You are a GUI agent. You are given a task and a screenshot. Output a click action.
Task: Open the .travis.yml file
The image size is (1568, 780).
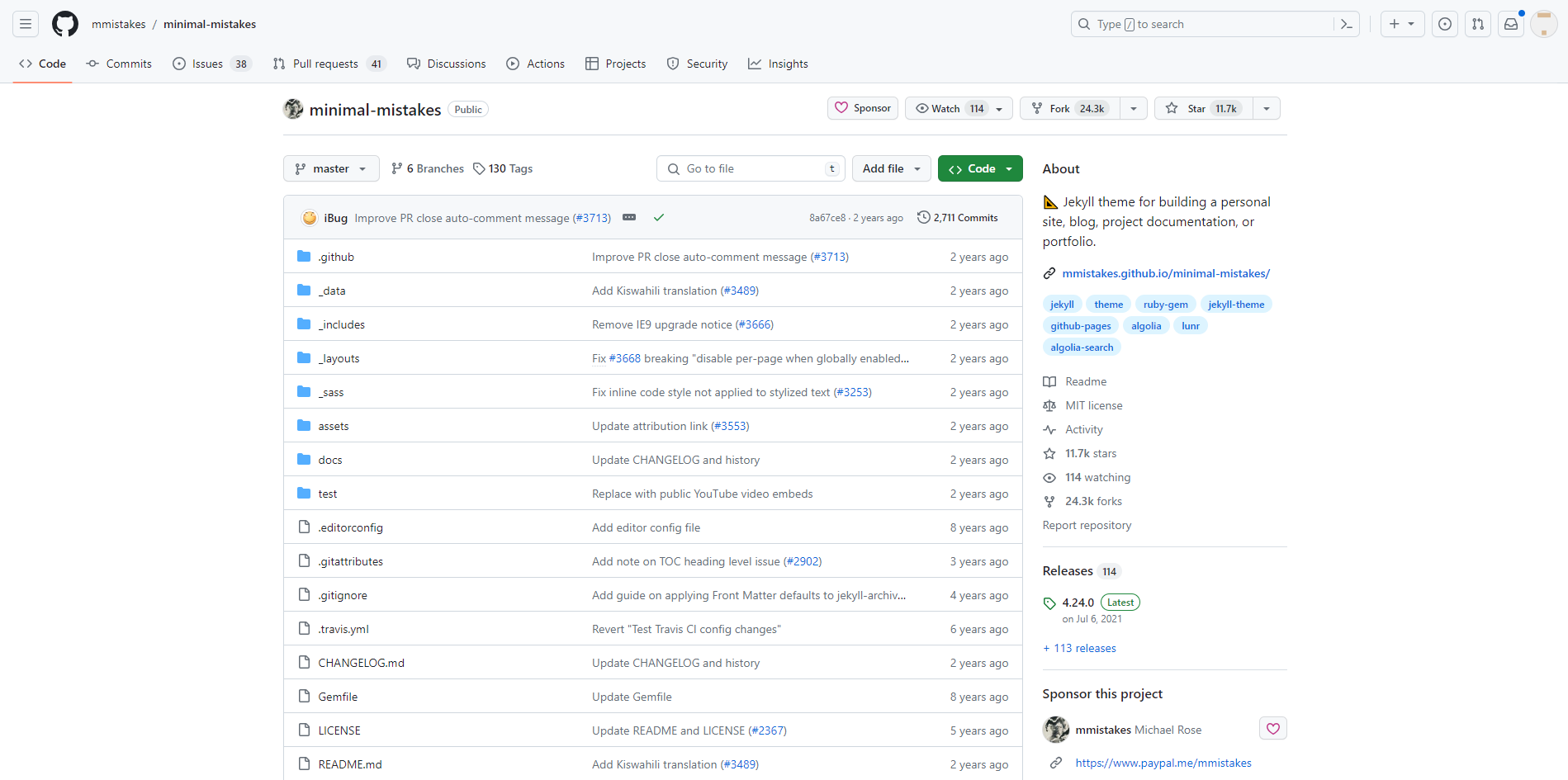[343, 629]
